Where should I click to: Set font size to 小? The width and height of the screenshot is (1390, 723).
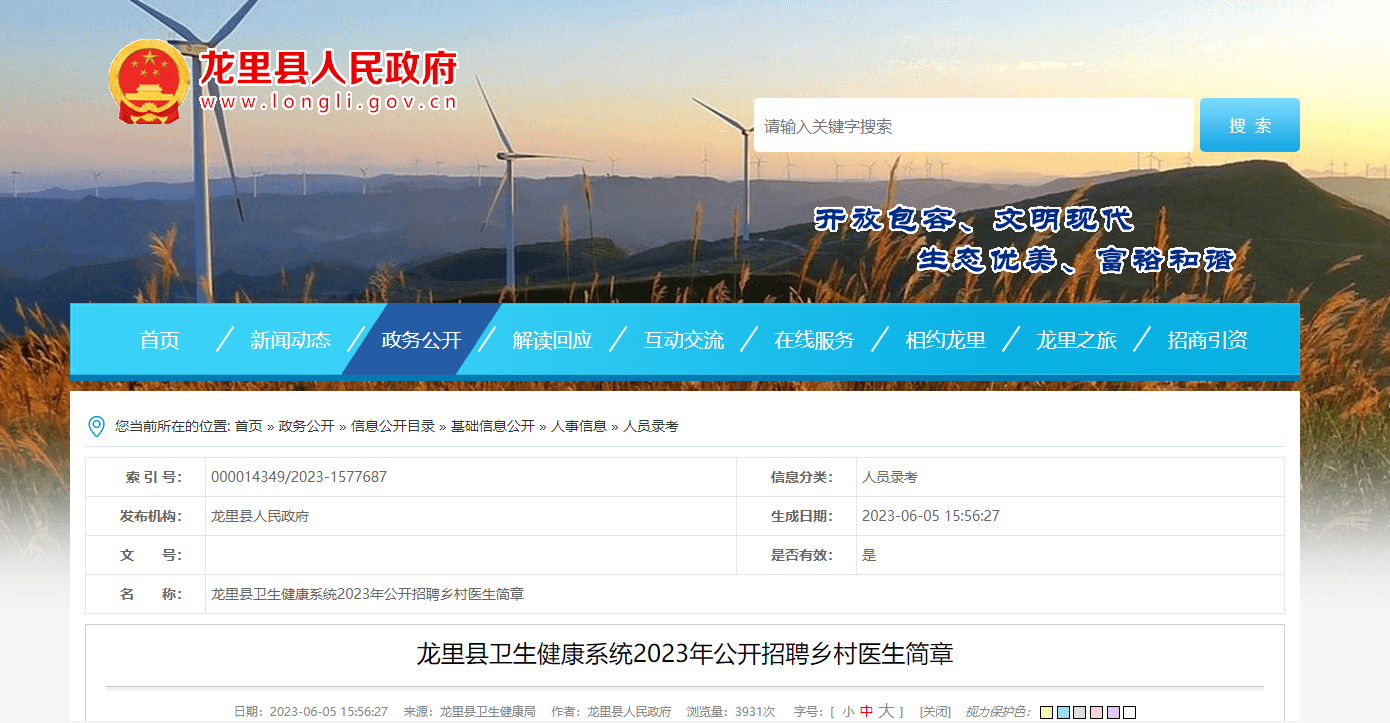848,712
